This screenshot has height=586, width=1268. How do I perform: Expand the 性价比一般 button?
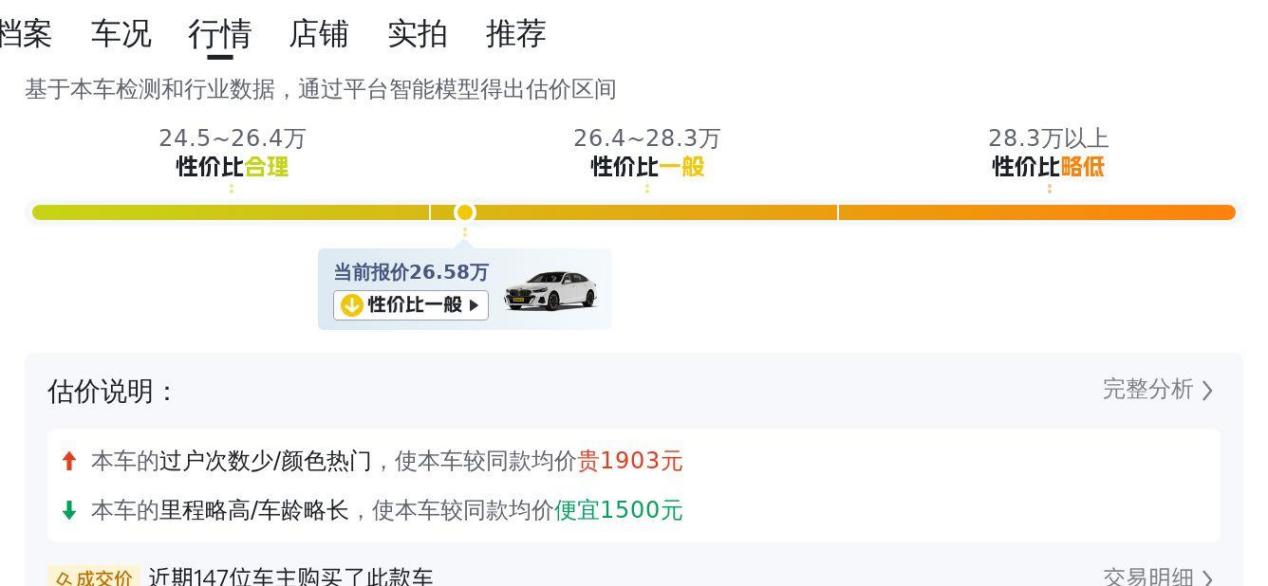(411, 305)
